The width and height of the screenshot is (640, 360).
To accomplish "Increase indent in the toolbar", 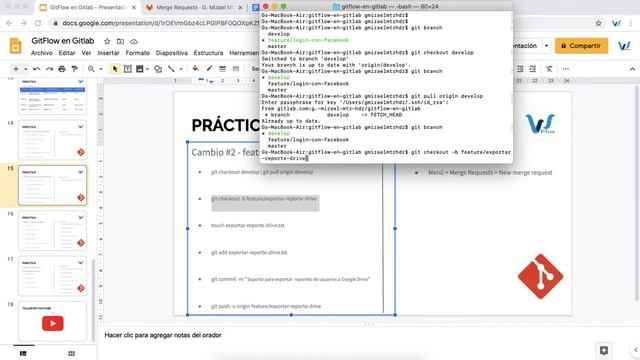I will tap(533, 69).
